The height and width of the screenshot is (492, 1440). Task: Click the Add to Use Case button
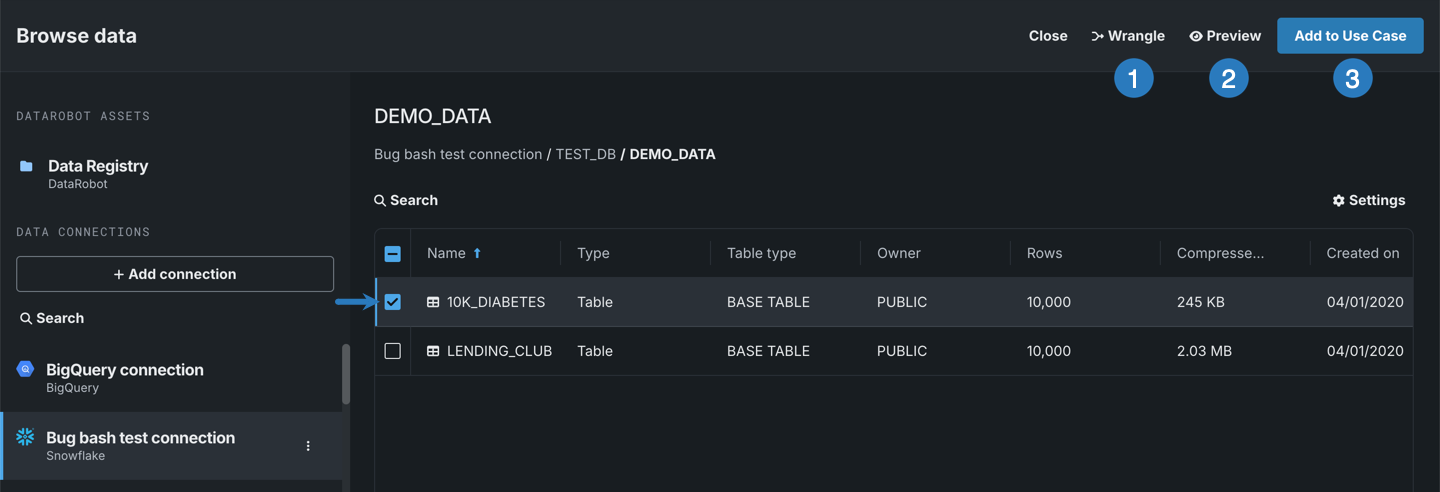point(1350,36)
